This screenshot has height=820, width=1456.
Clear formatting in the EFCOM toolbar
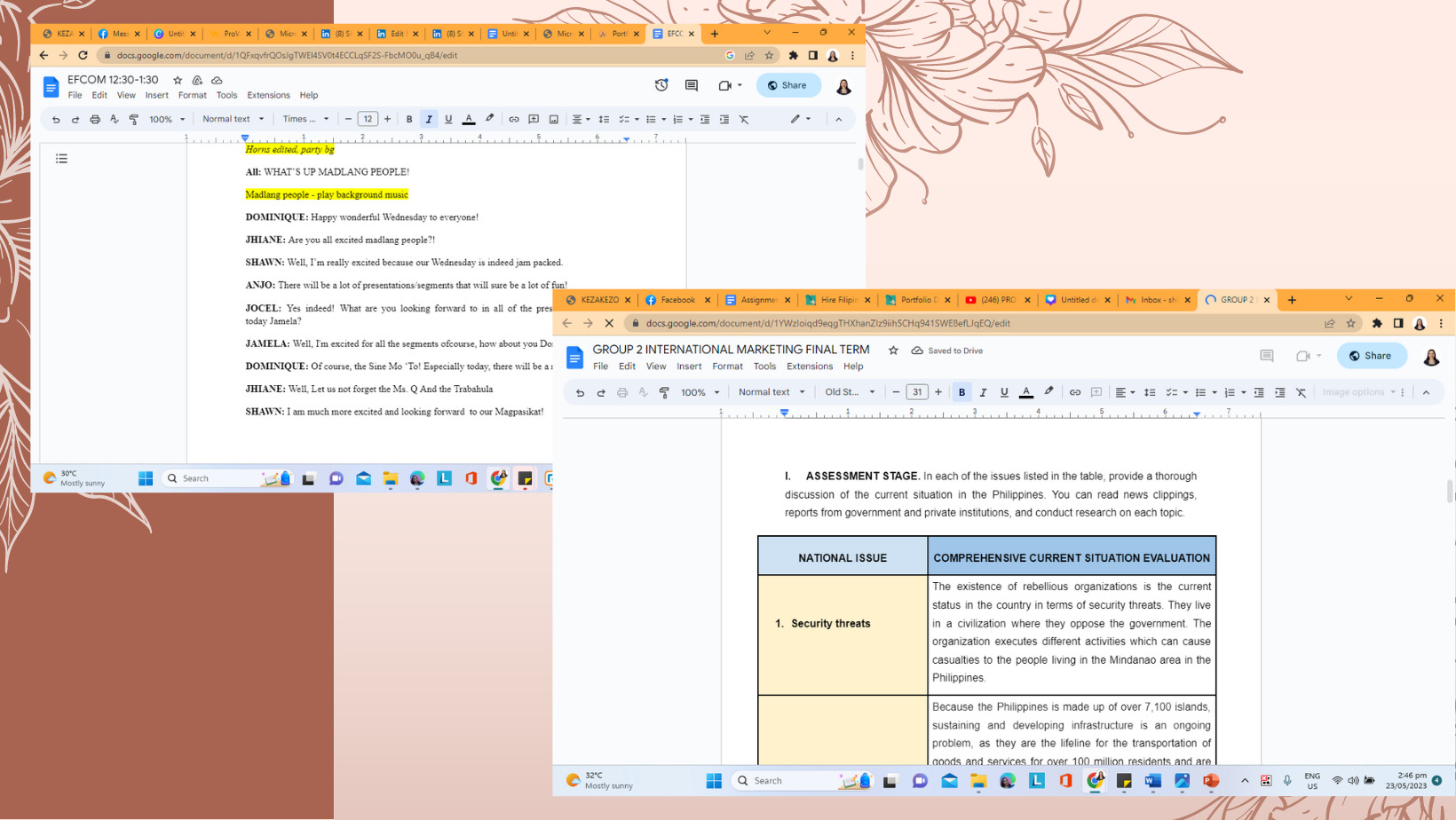coord(744,119)
